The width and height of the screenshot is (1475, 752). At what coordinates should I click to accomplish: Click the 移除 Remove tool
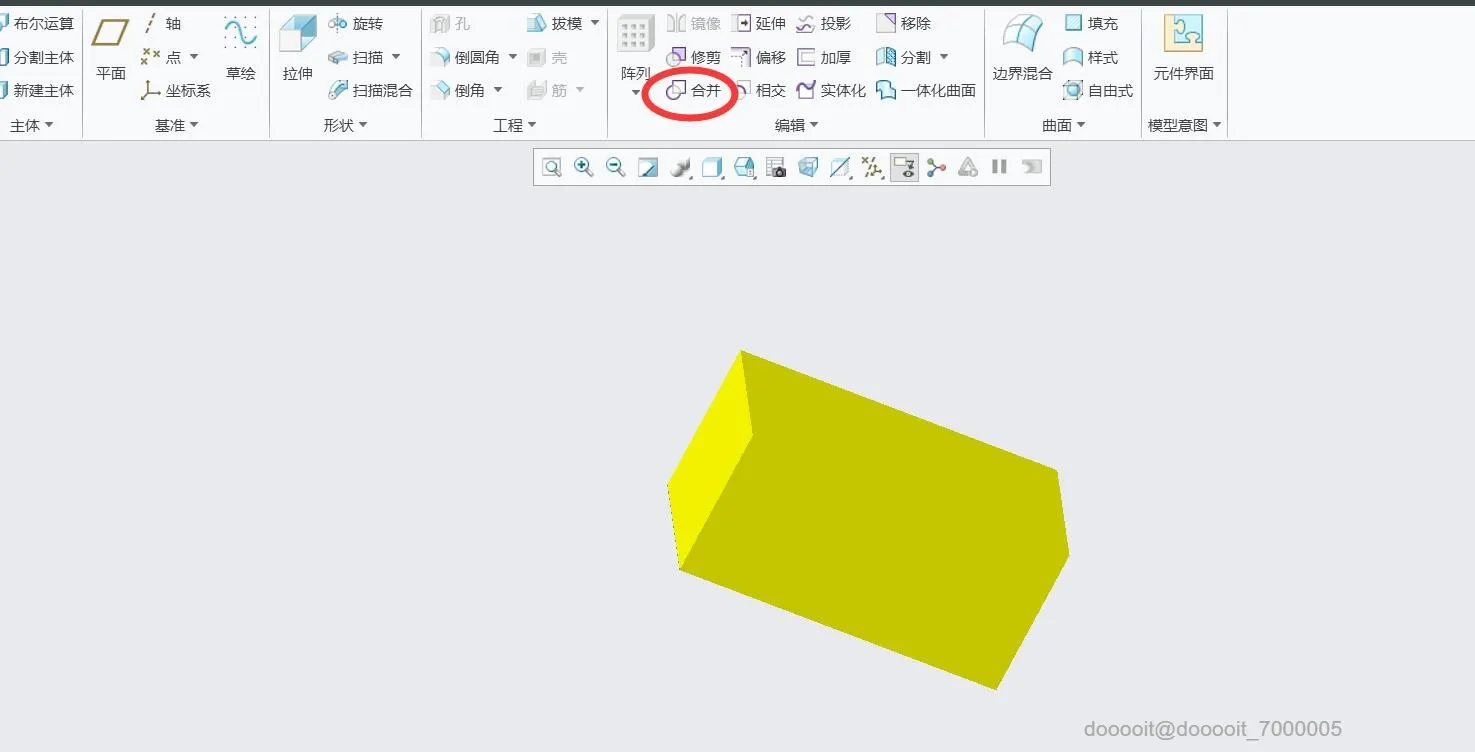(x=904, y=23)
